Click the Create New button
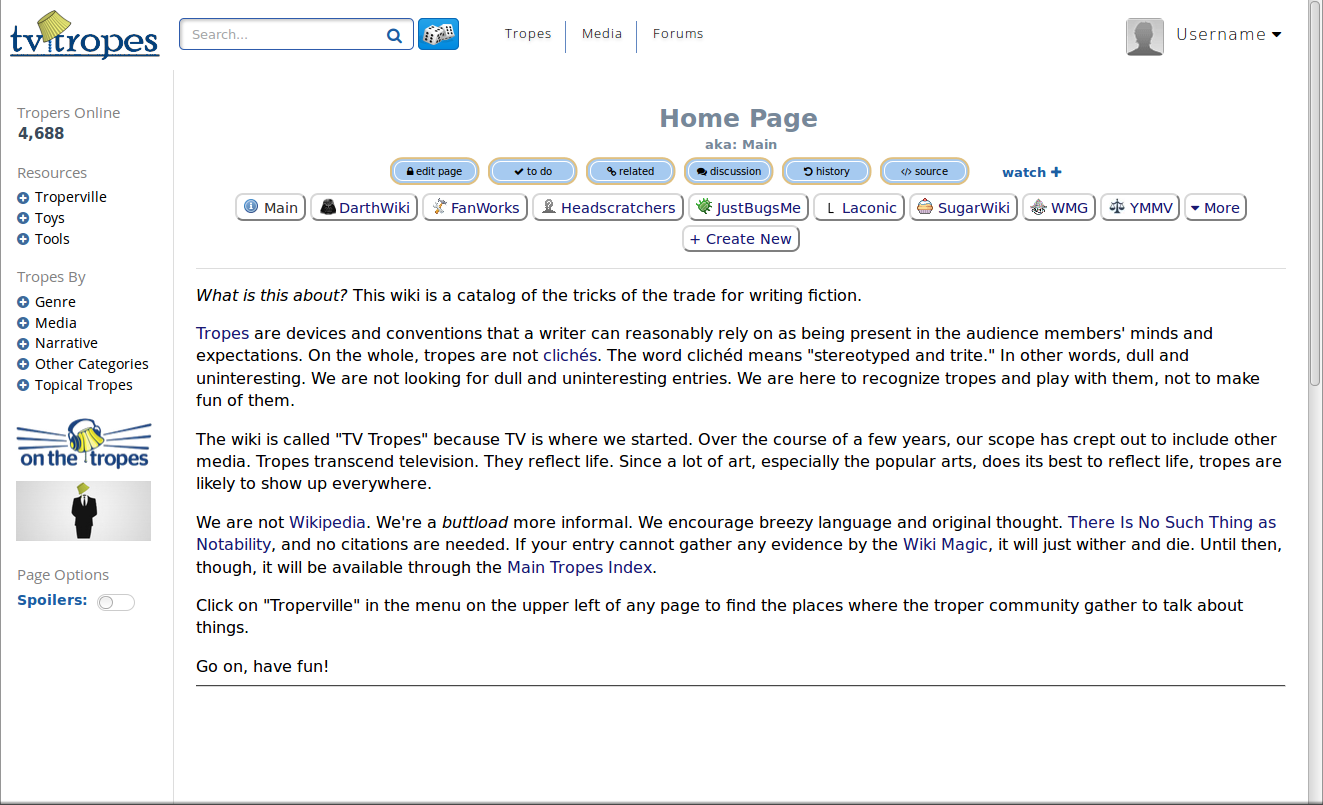 (740, 238)
